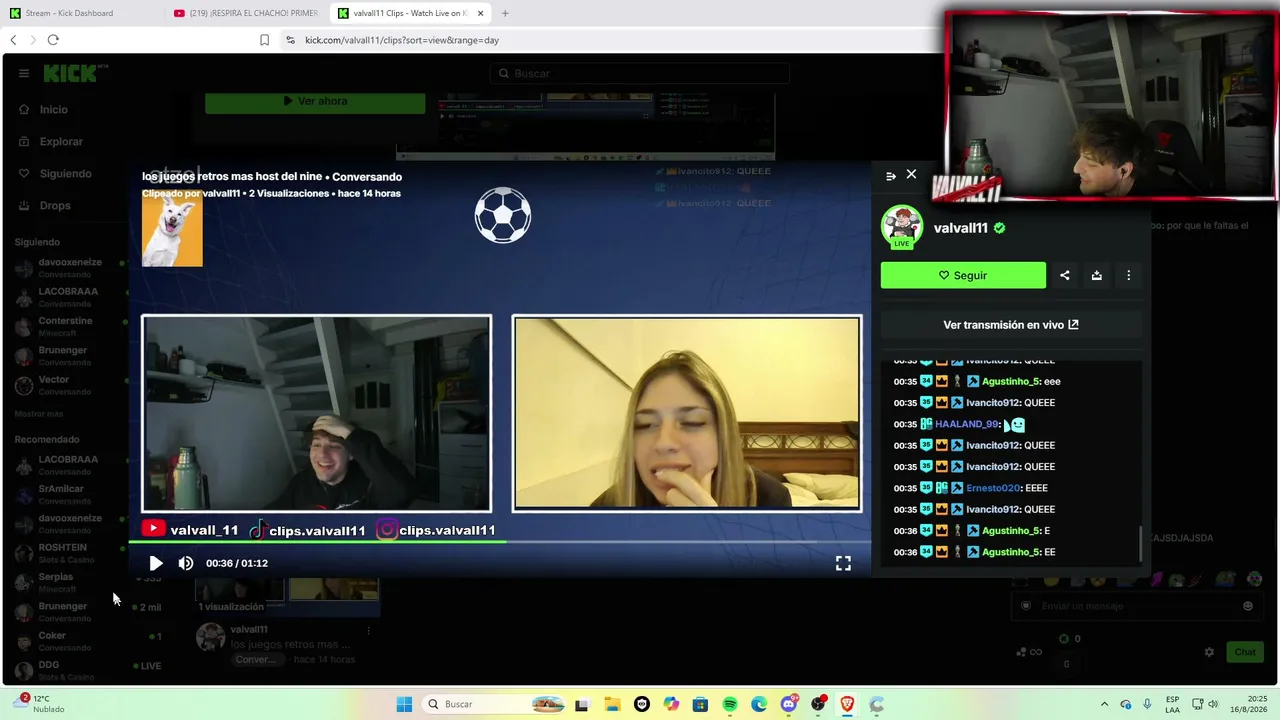
Task: Open Coker channel in Recomendado list
Action: pyautogui.click(x=52, y=641)
